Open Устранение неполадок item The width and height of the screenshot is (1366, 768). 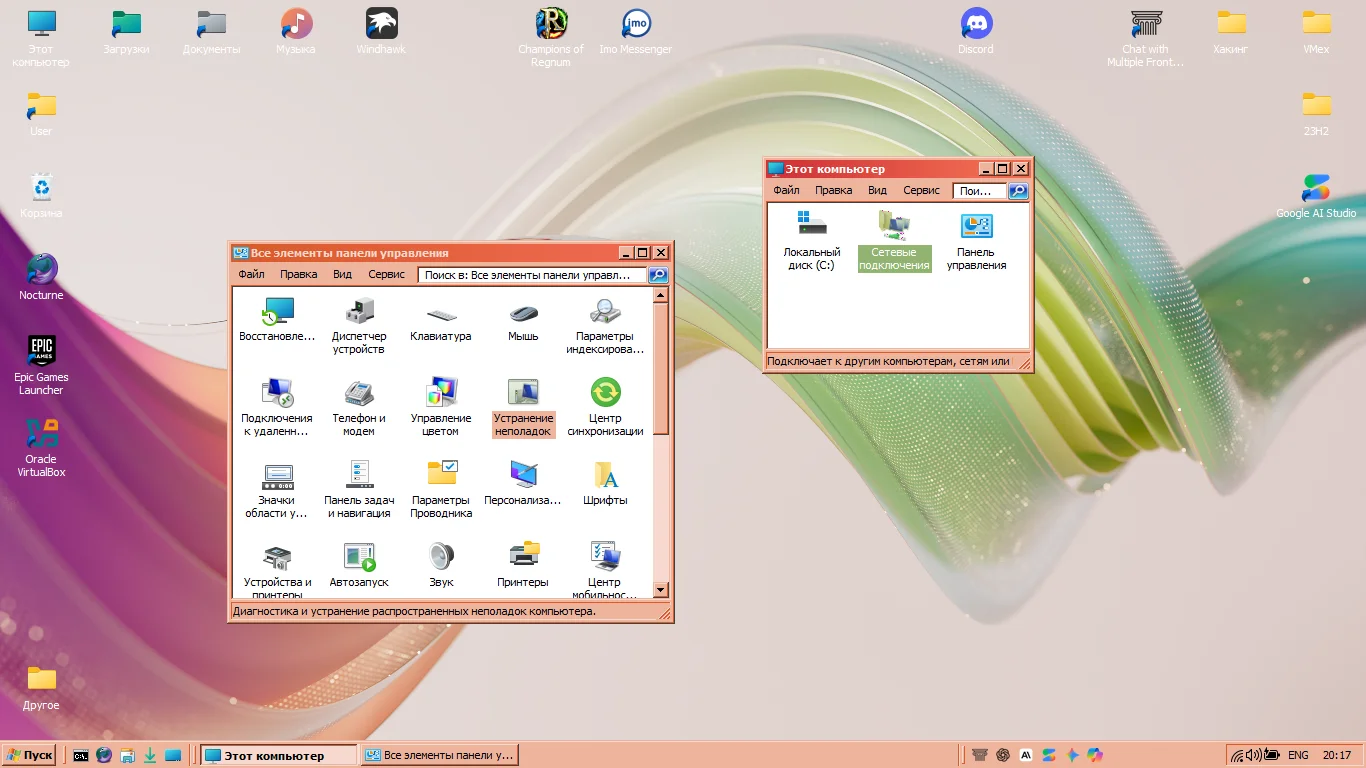coord(523,408)
